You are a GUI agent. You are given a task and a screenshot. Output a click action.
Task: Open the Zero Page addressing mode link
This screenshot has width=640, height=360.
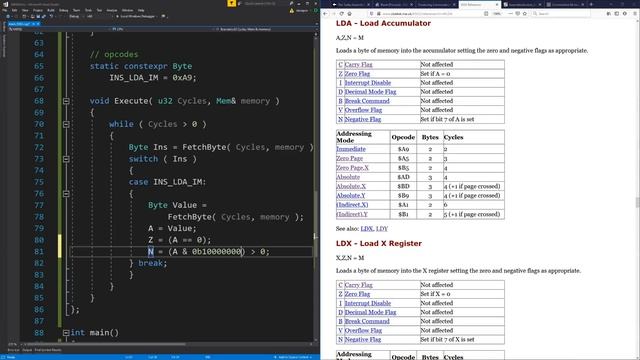(349, 158)
